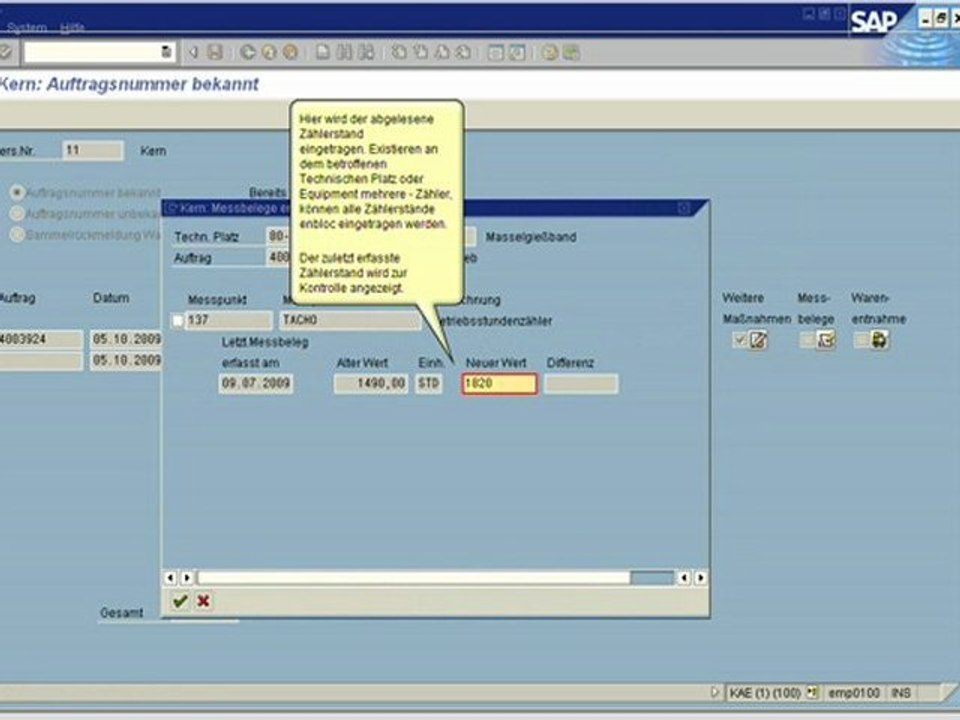Screen dimensions: 960x720
Task: Collapse the command field with the arrow
Action: point(193,53)
